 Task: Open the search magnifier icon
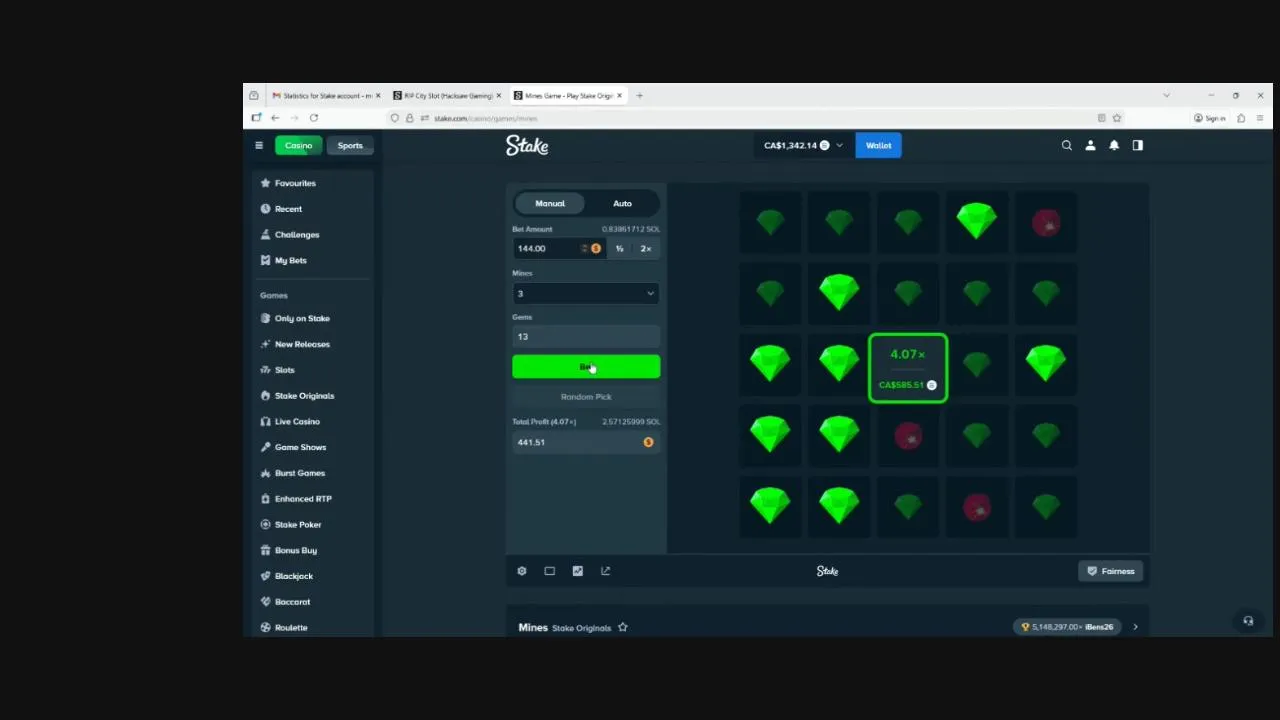tap(1066, 145)
